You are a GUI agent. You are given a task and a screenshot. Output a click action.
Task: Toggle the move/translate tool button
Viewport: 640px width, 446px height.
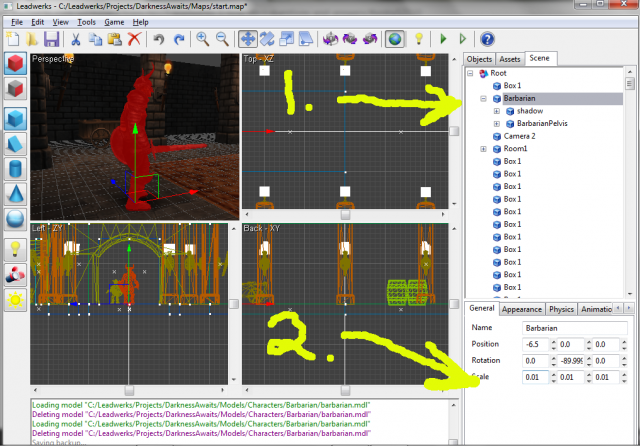(x=247, y=39)
